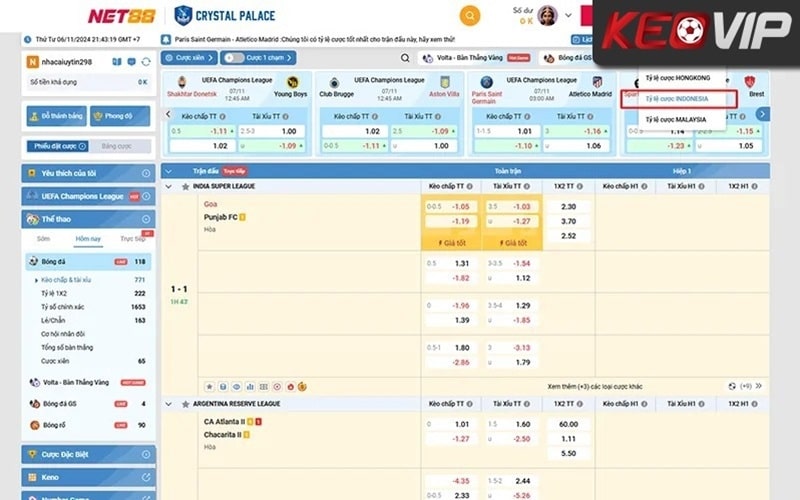Image resolution: width=800 pixels, height=500 pixels.
Task: Open Tổng số bàn thắng market
Action: click(x=67, y=347)
